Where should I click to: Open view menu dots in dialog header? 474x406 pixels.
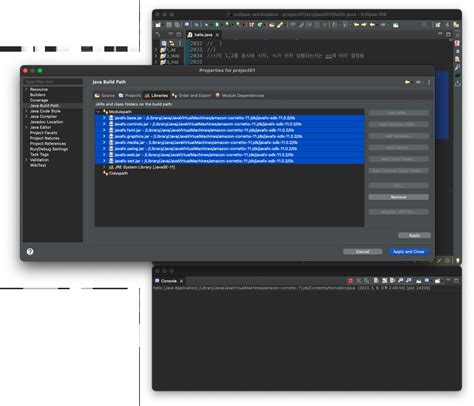429,82
